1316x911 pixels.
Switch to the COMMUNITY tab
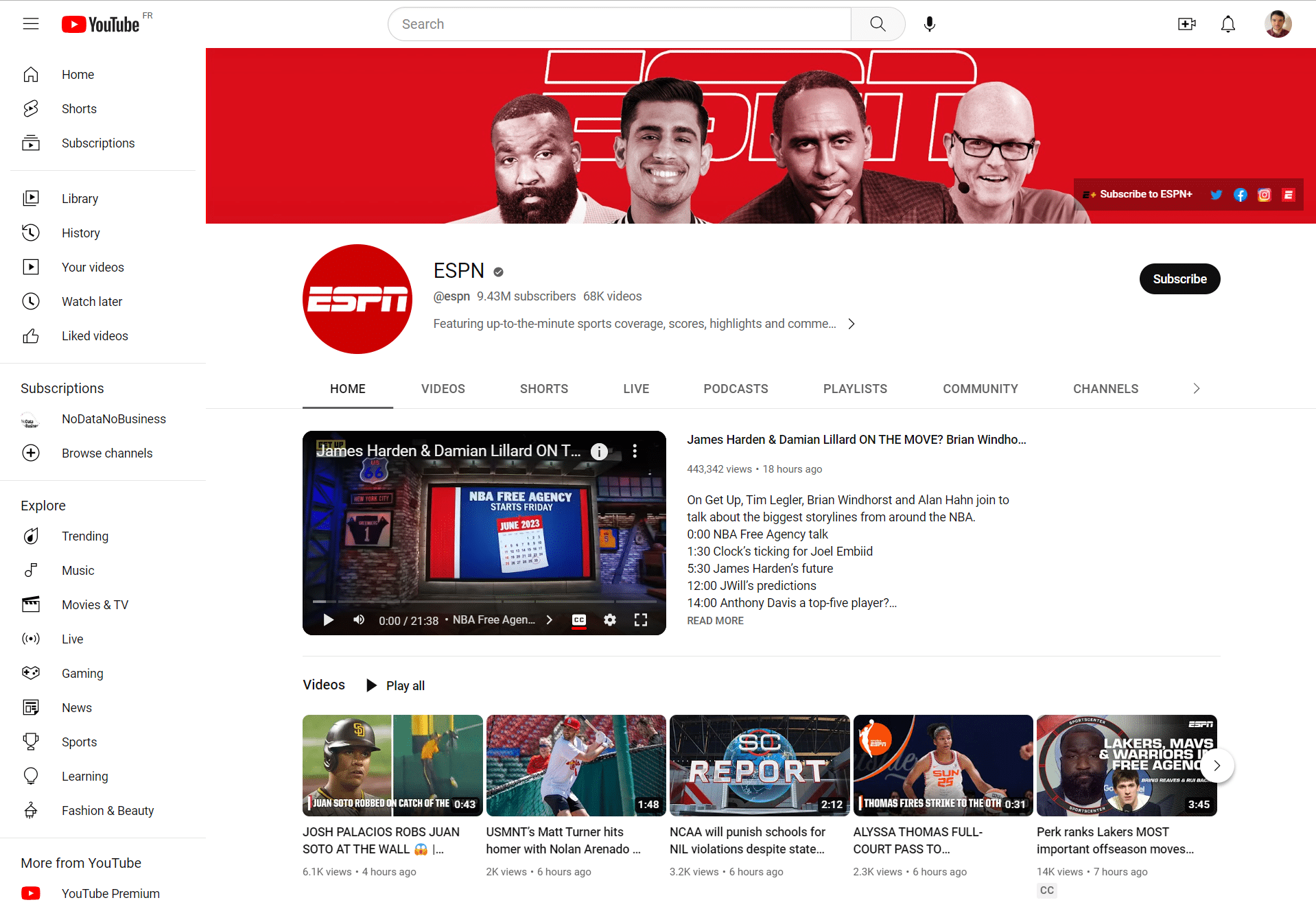980,389
